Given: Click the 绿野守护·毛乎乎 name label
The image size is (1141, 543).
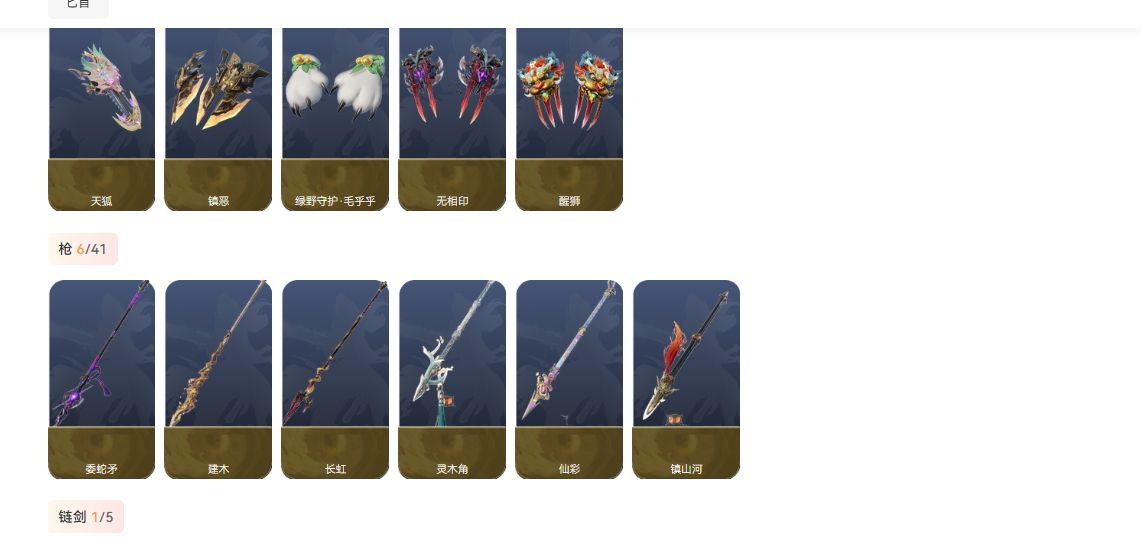Looking at the screenshot, I should pos(335,201).
